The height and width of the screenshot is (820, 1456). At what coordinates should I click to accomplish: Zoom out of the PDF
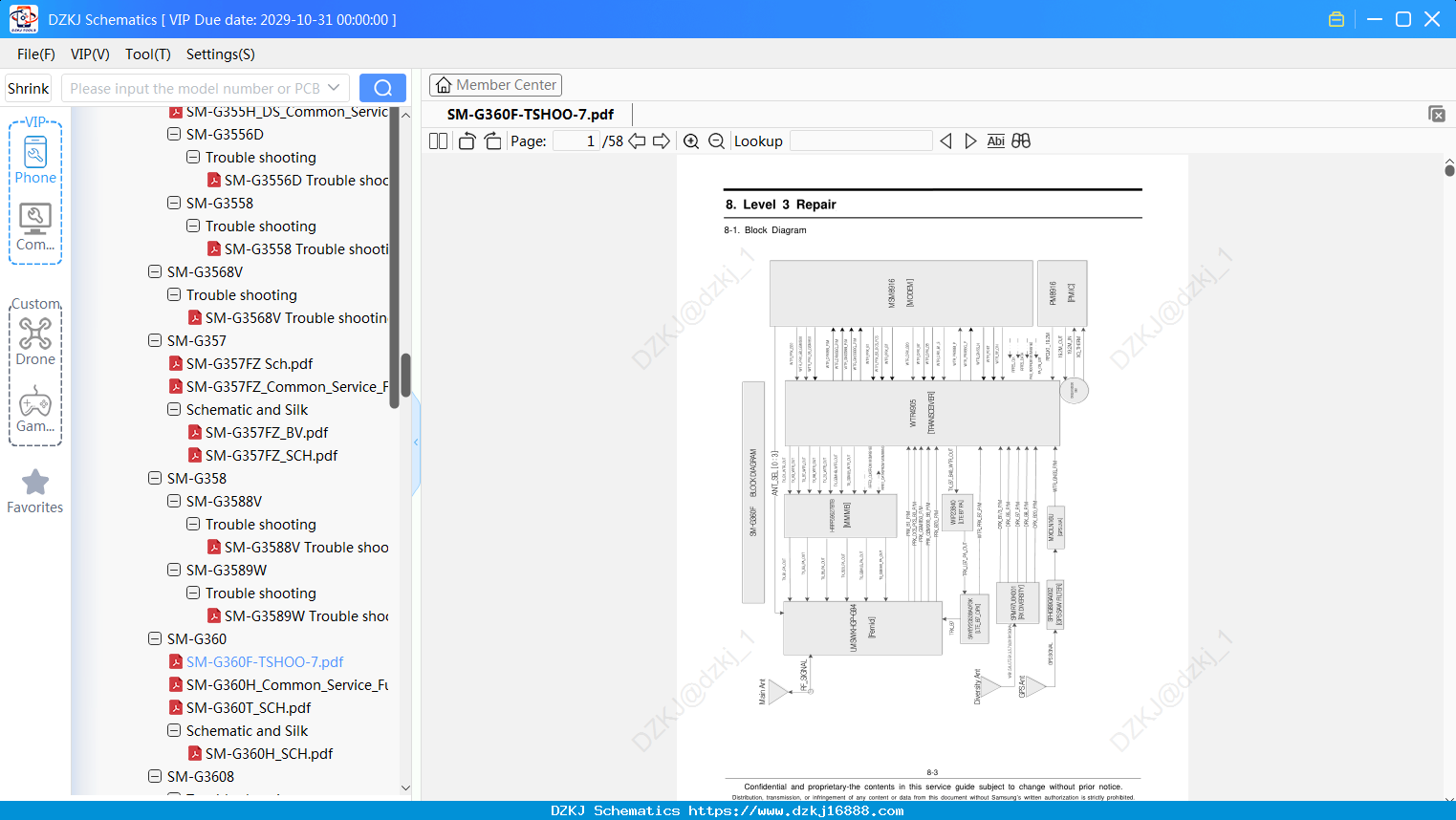point(716,141)
